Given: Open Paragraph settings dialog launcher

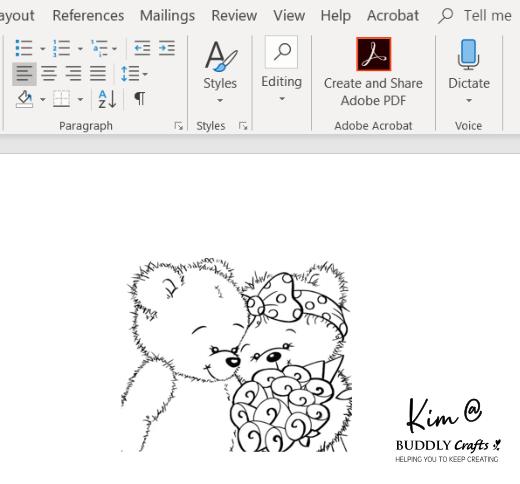Looking at the screenshot, I should tap(179, 126).
